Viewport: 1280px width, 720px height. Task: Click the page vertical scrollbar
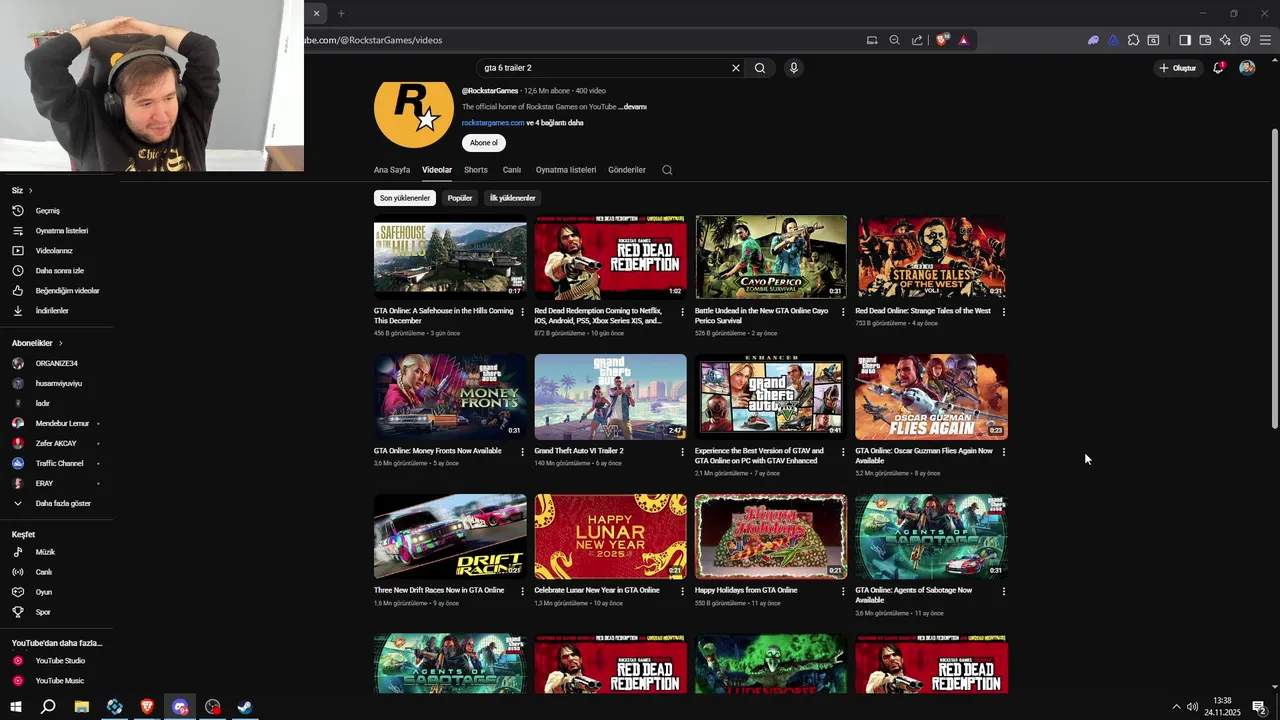tap(1274, 280)
